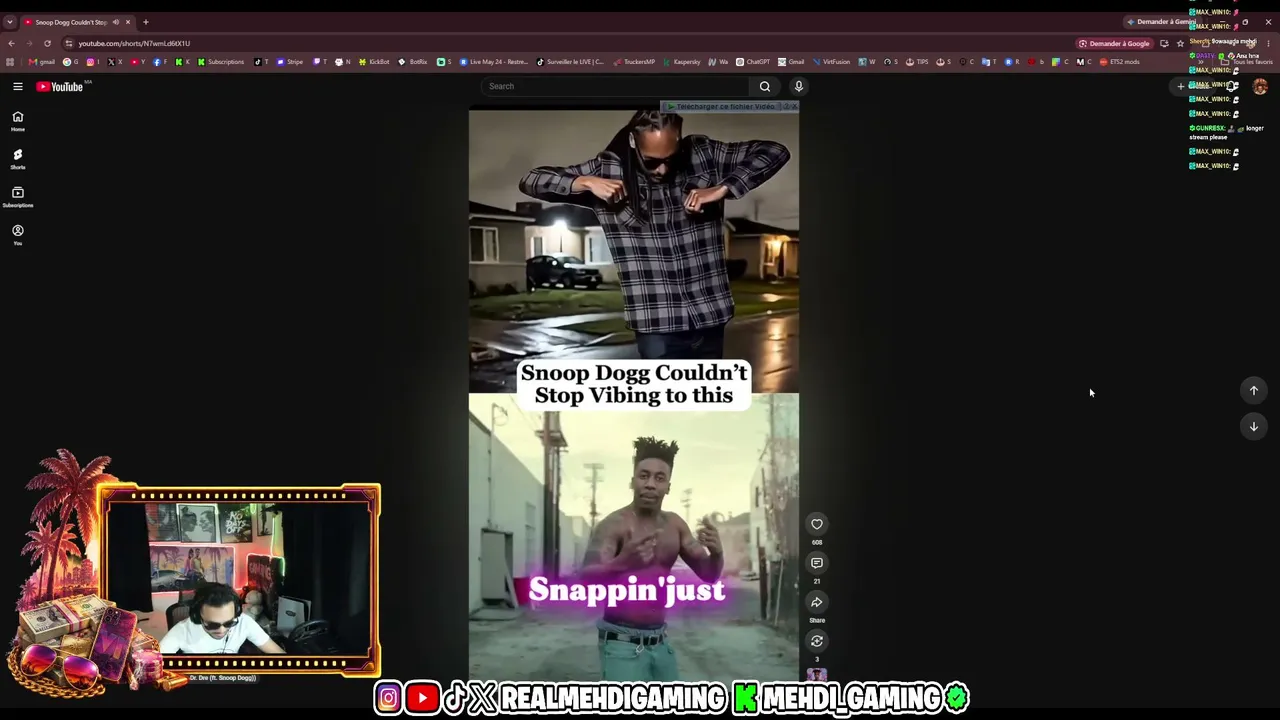
Task: Open the tab search dropdown arrow
Action: (10, 22)
